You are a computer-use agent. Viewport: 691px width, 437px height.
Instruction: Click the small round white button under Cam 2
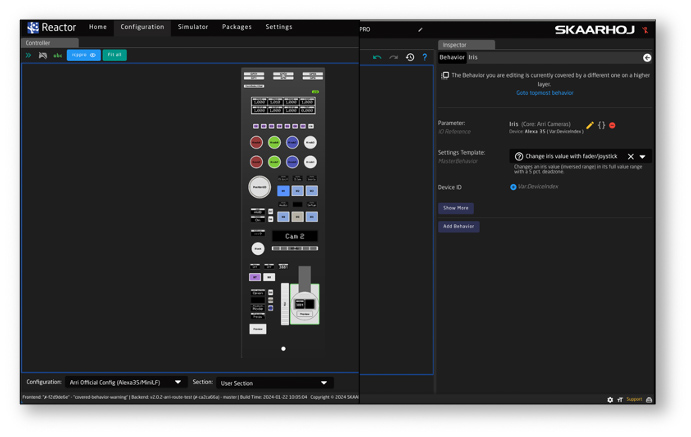(258, 249)
